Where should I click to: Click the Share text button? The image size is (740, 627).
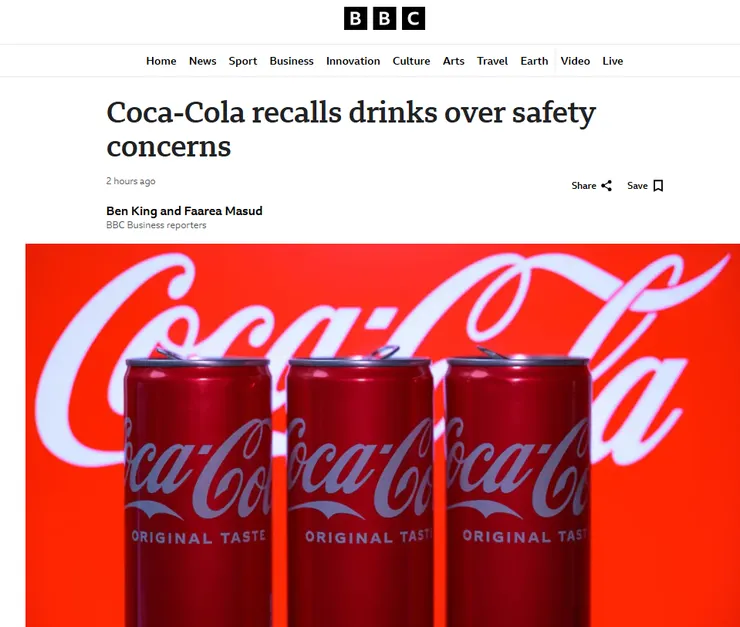(x=584, y=186)
